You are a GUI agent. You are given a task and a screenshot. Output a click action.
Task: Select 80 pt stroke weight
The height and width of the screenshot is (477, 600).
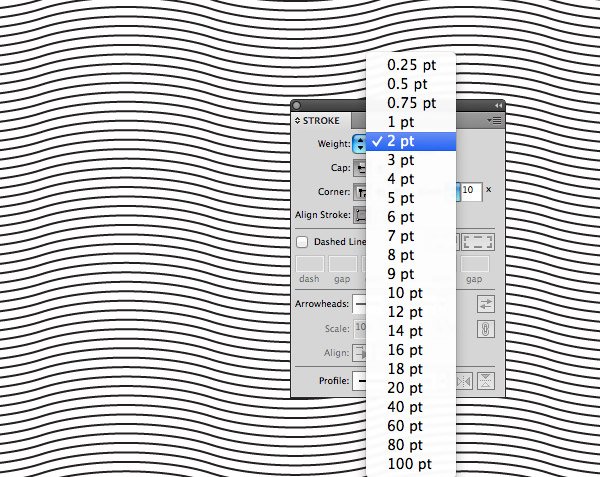click(411, 445)
